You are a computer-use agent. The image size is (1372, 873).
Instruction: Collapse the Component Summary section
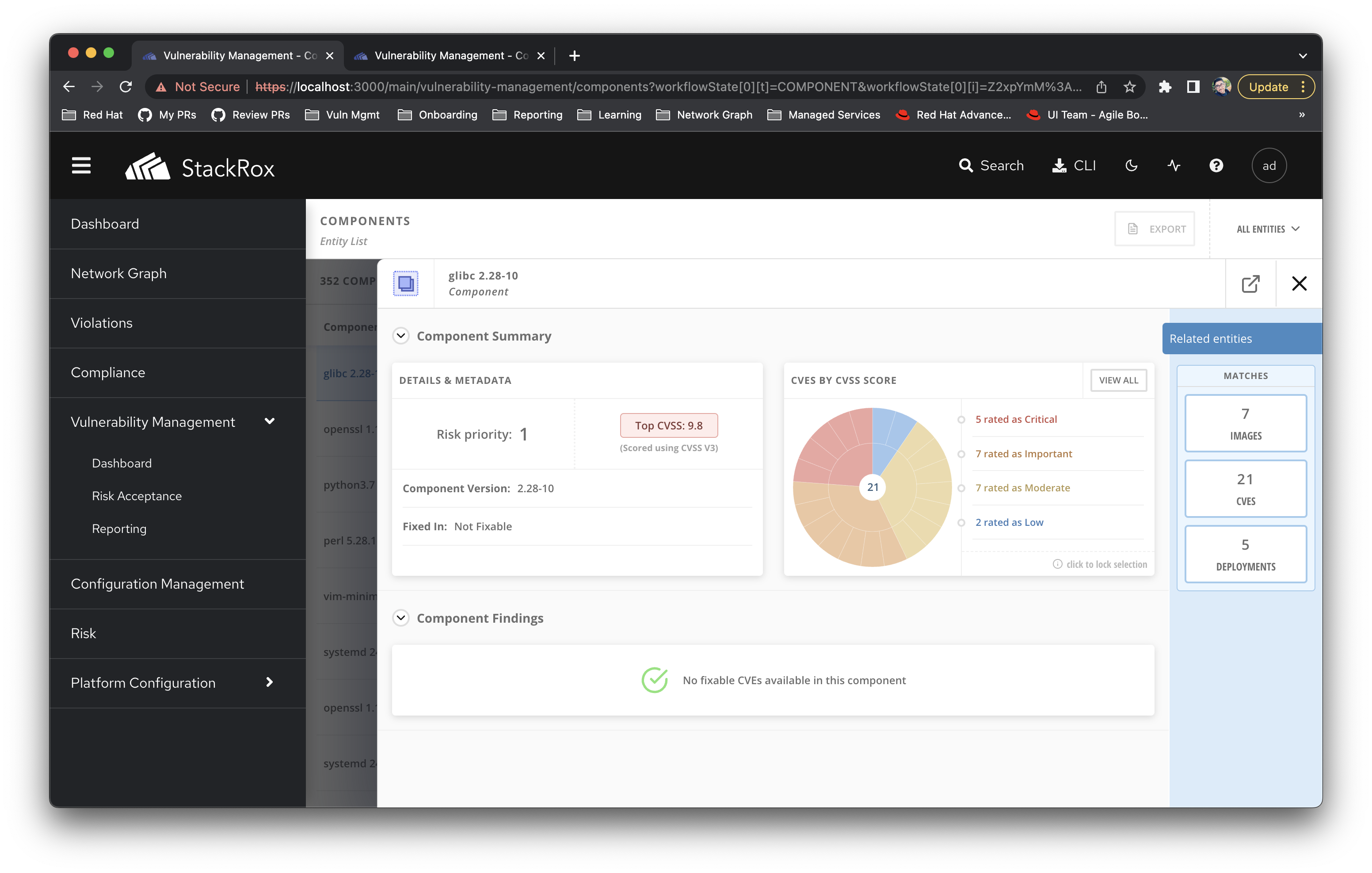tap(401, 336)
